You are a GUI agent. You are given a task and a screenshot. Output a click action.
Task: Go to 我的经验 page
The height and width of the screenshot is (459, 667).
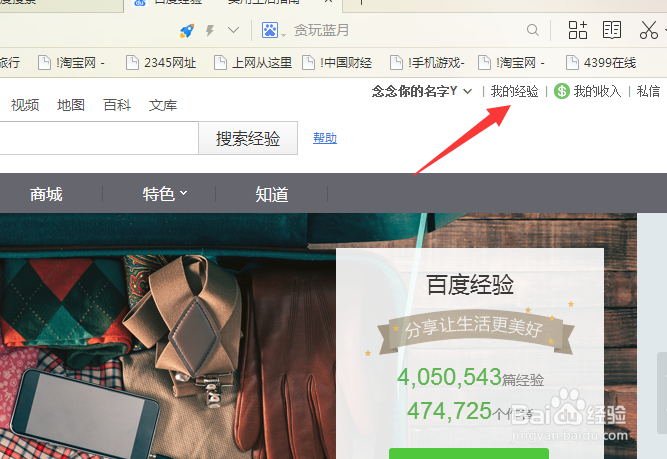(x=514, y=91)
